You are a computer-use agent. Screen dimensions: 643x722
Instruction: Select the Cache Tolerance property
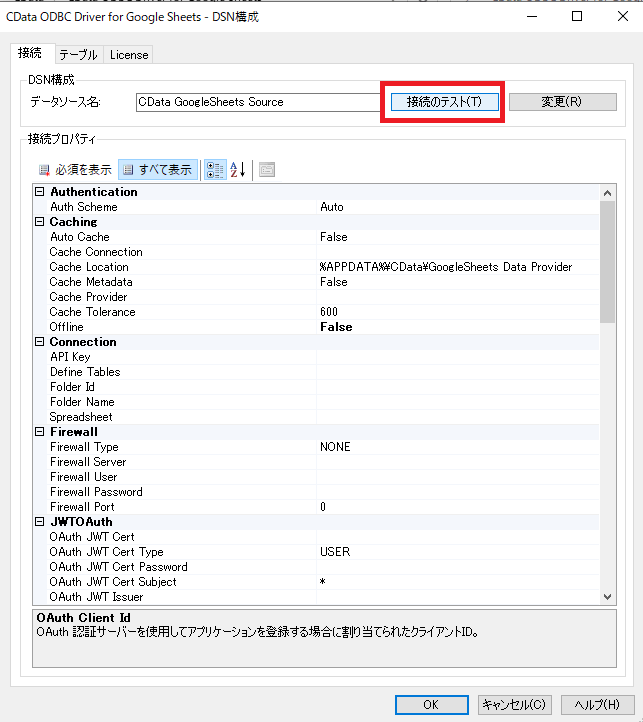pos(322,312)
